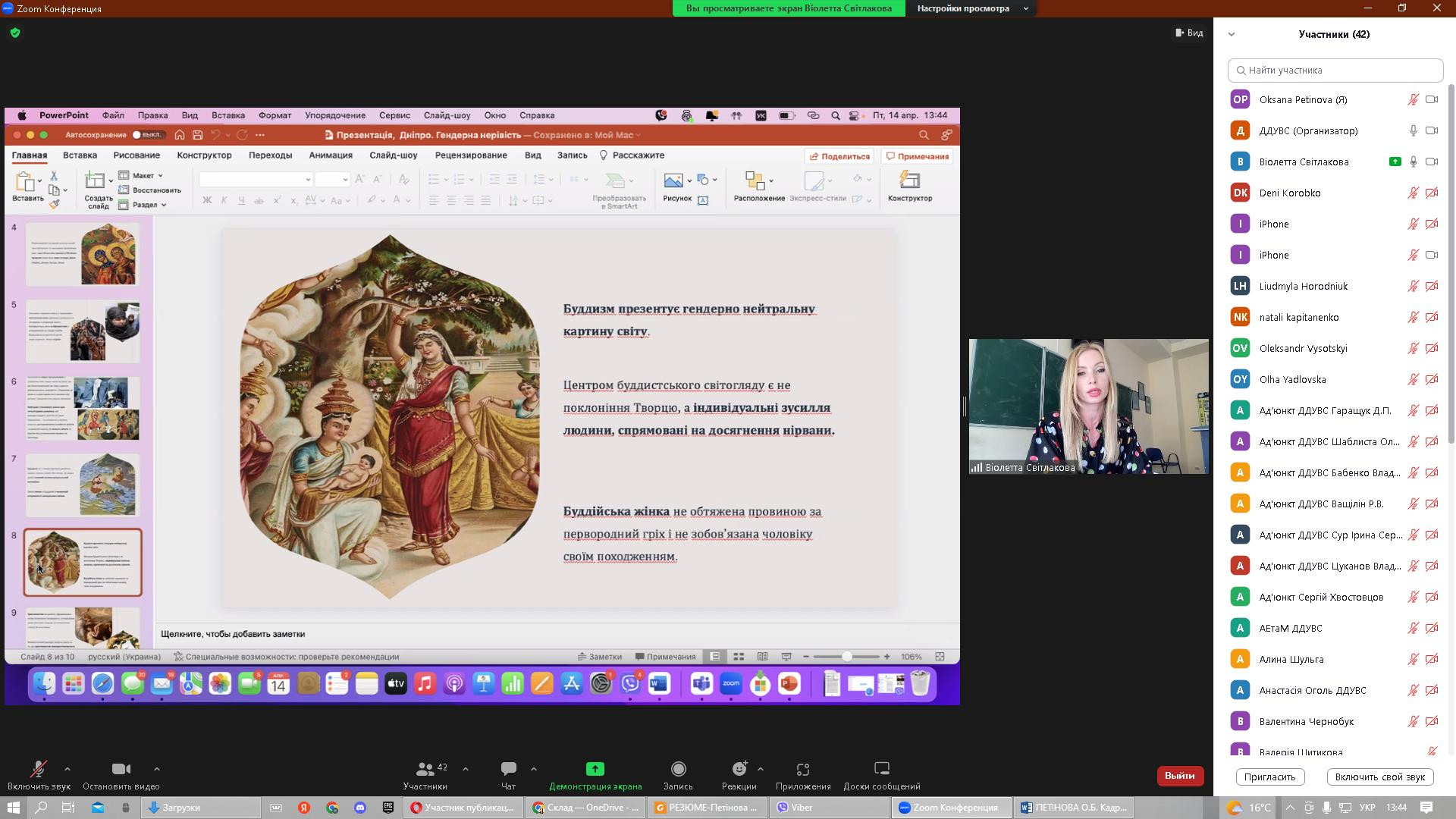Open the Доски сообщений whiteboard icon
The width and height of the screenshot is (1456, 819).
(x=881, y=769)
